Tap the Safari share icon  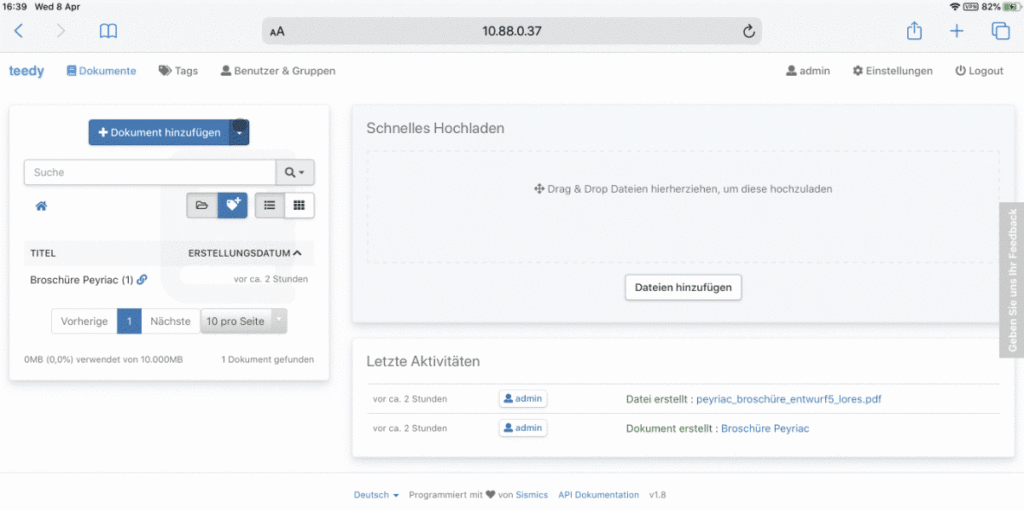[914, 30]
